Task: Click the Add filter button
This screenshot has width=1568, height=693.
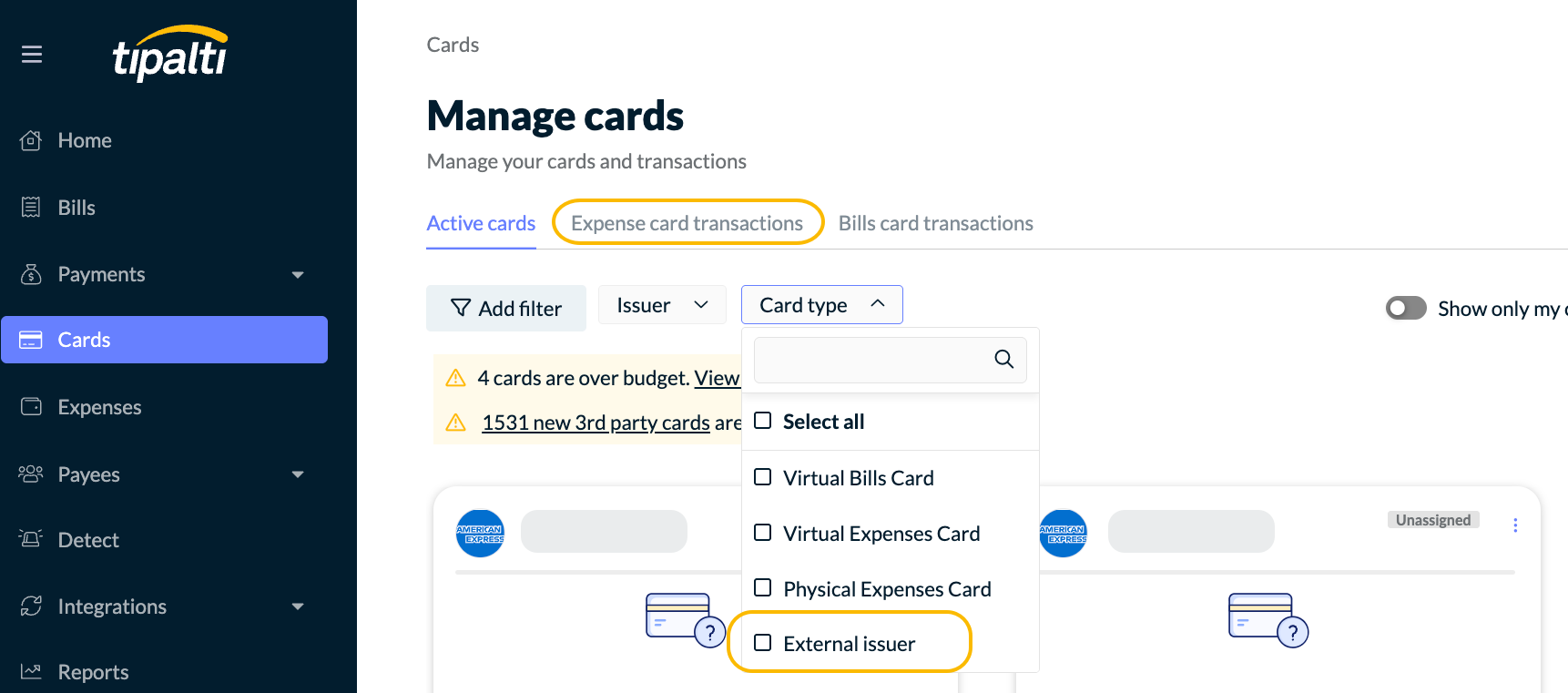Action: [506, 309]
